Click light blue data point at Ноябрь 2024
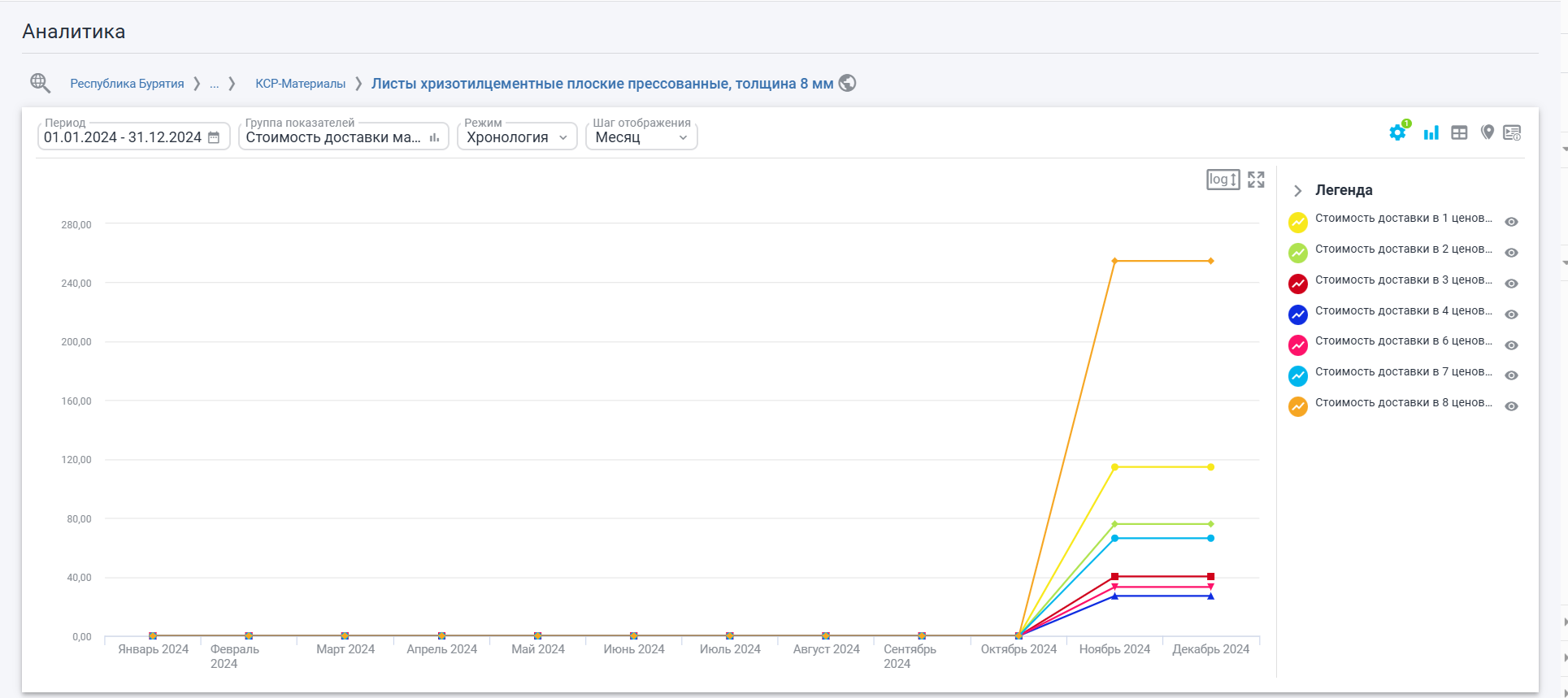The height and width of the screenshot is (698, 1568). pyautogui.click(x=1114, y=539)
